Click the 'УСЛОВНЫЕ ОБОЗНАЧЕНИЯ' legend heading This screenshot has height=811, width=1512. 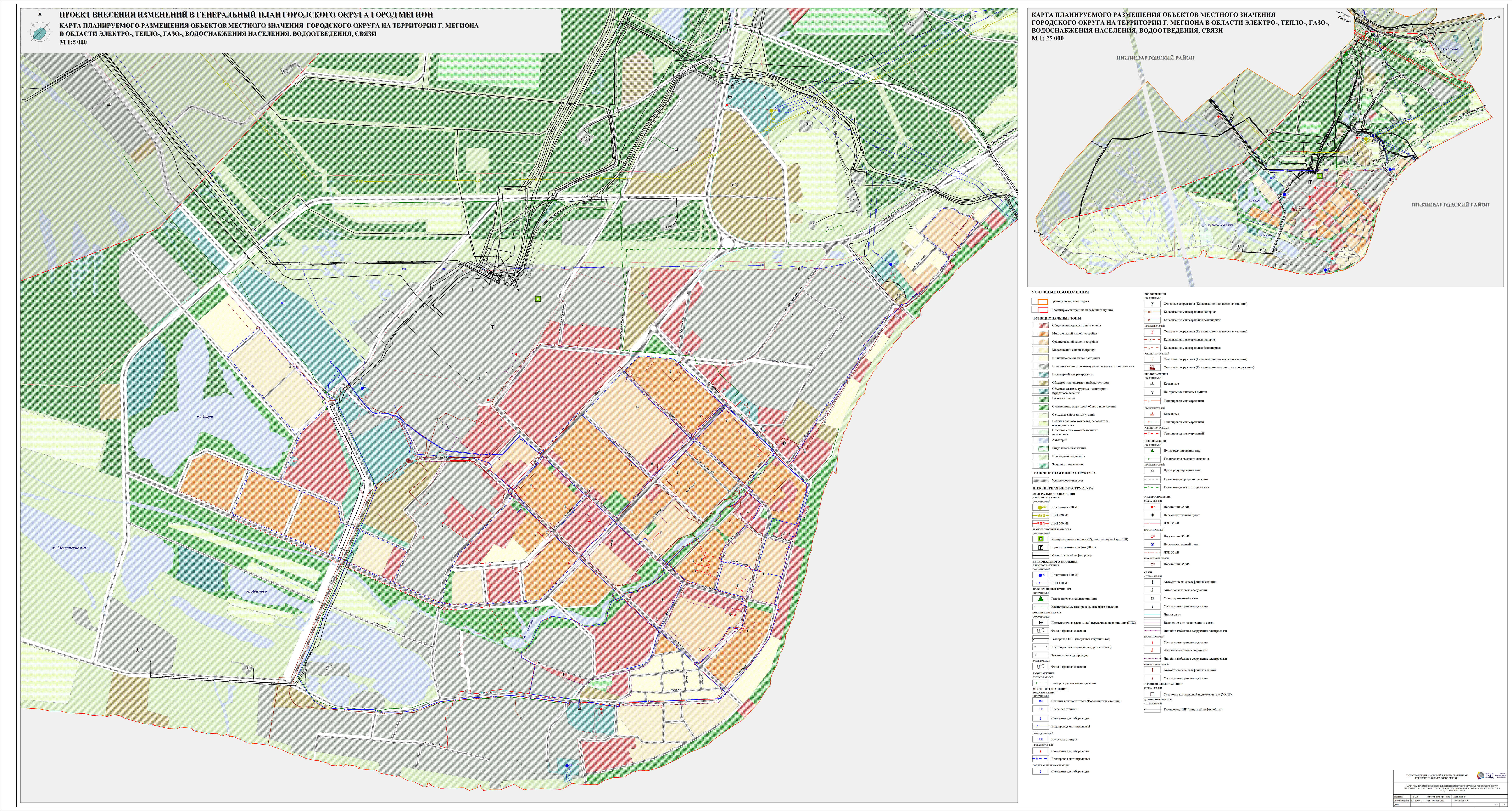(x=1060, y=292)
